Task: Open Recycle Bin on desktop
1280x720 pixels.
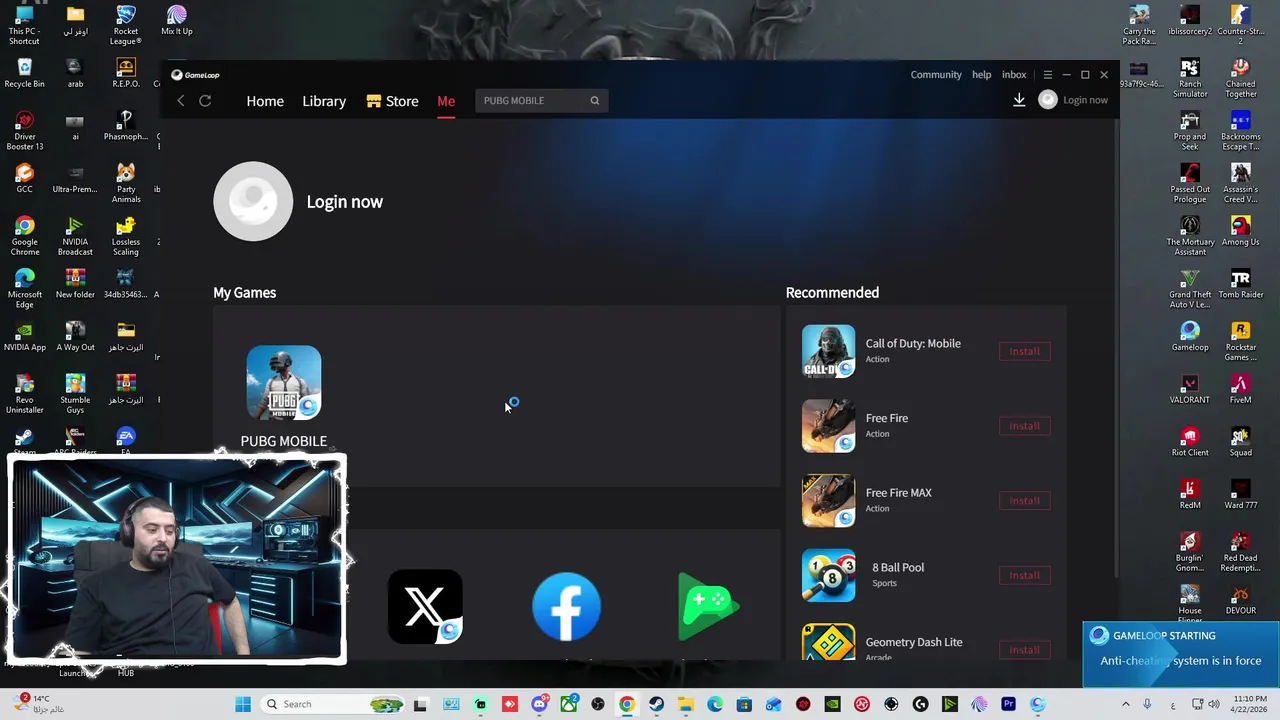Action: click(x=24, y=73)
